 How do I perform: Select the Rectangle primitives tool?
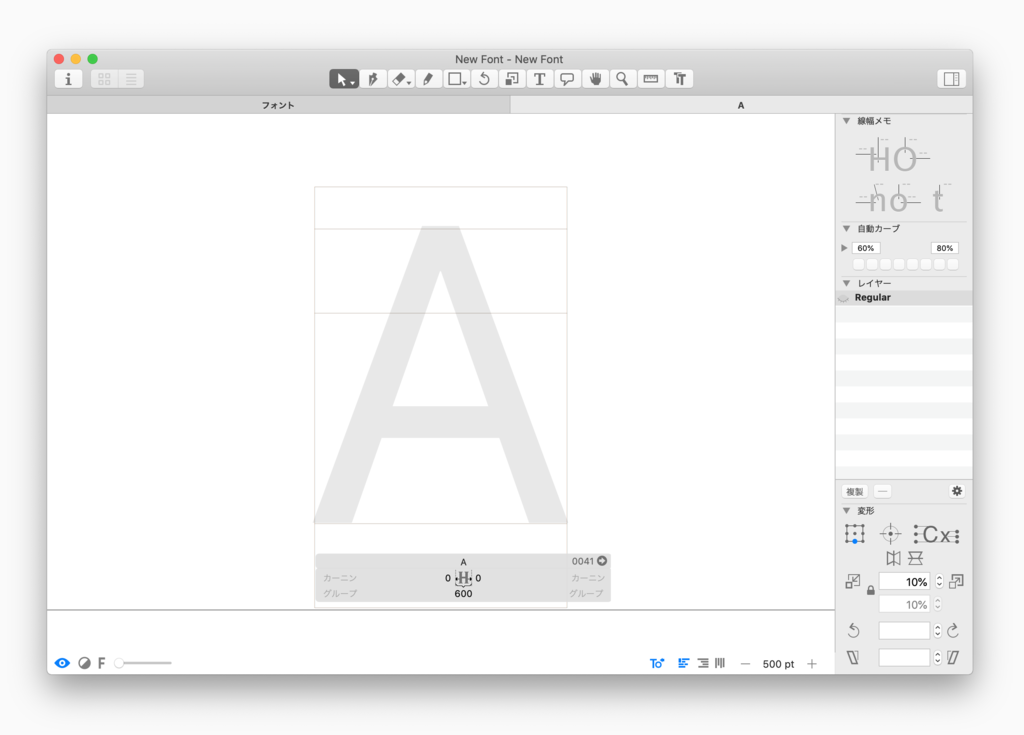pyautogui.click(x=456, y=79)
